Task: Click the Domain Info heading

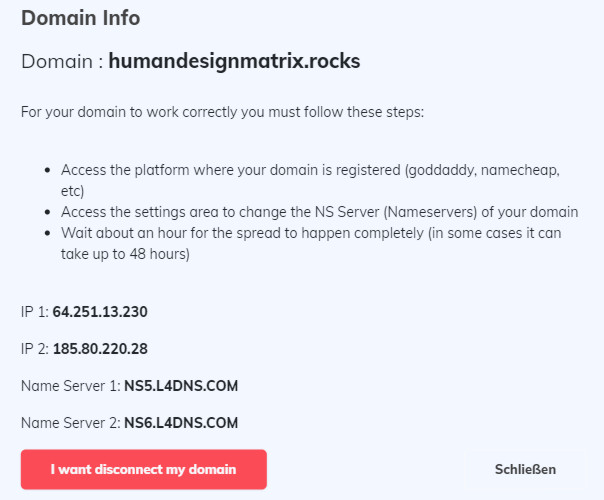Action: click(x=81, y=18)
